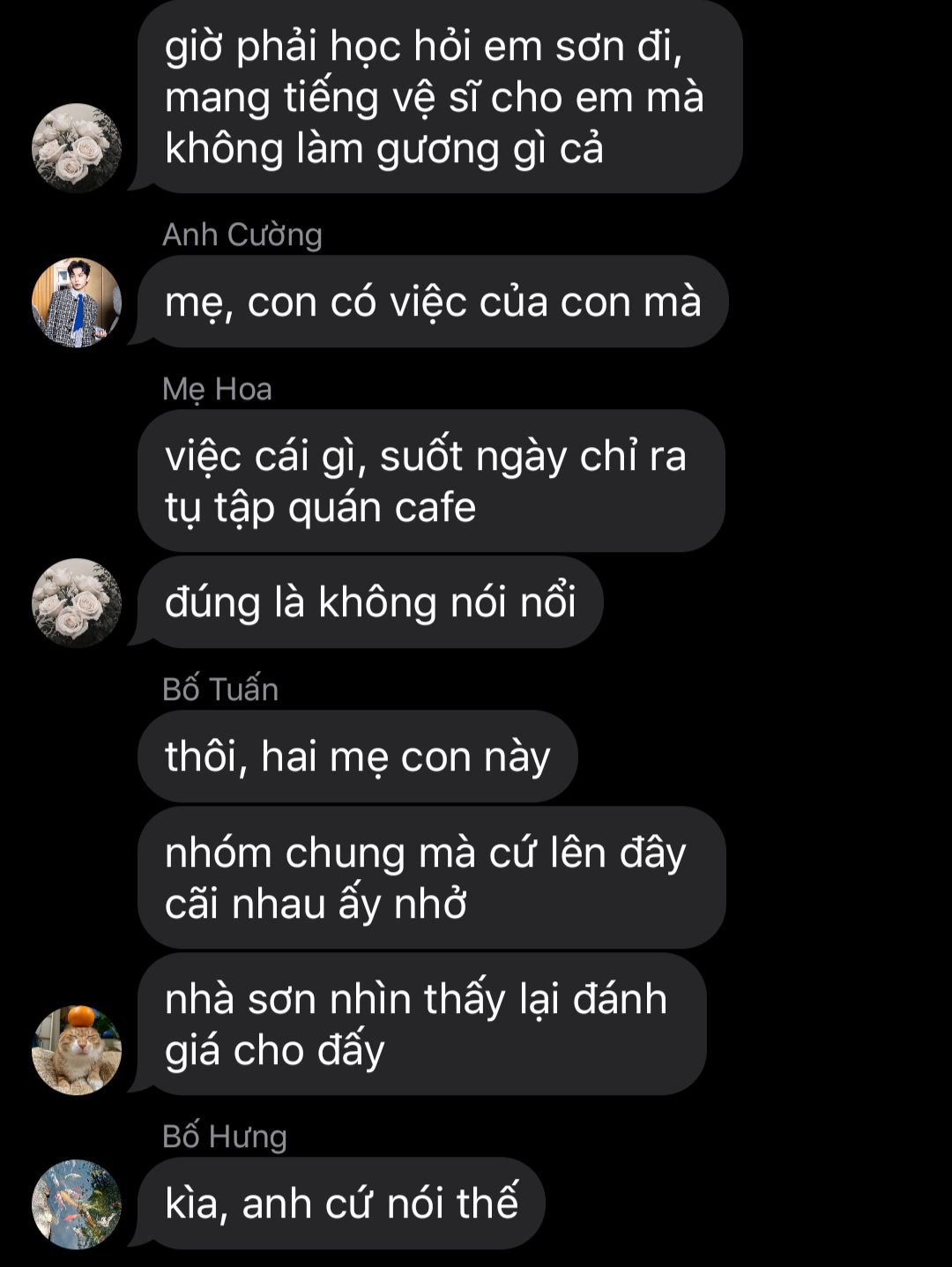Tap message 'nhóm chung mà cứ lên đây'

click(432, 878)
